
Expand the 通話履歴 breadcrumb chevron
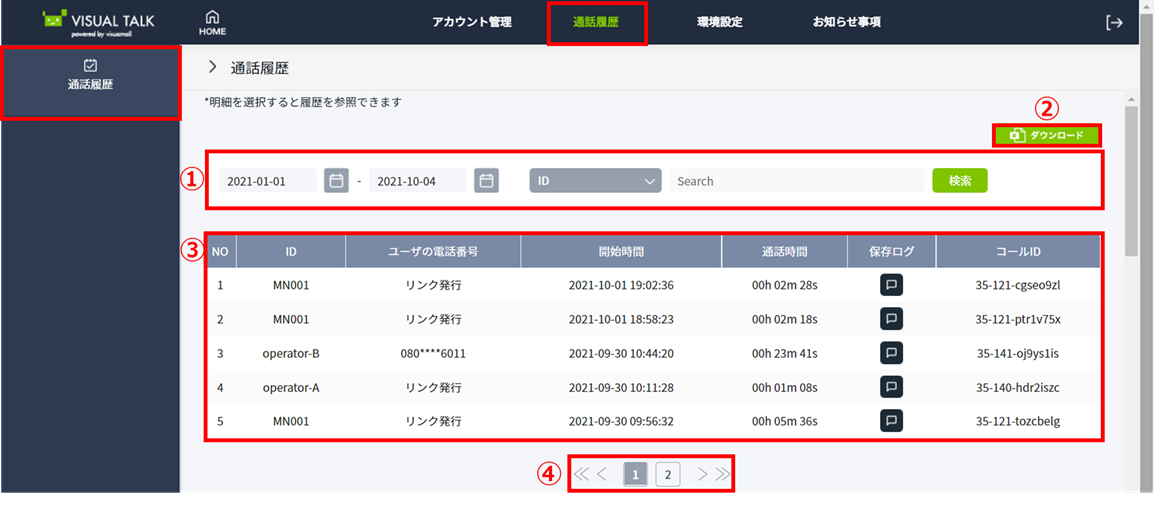(x=212, y=68)
